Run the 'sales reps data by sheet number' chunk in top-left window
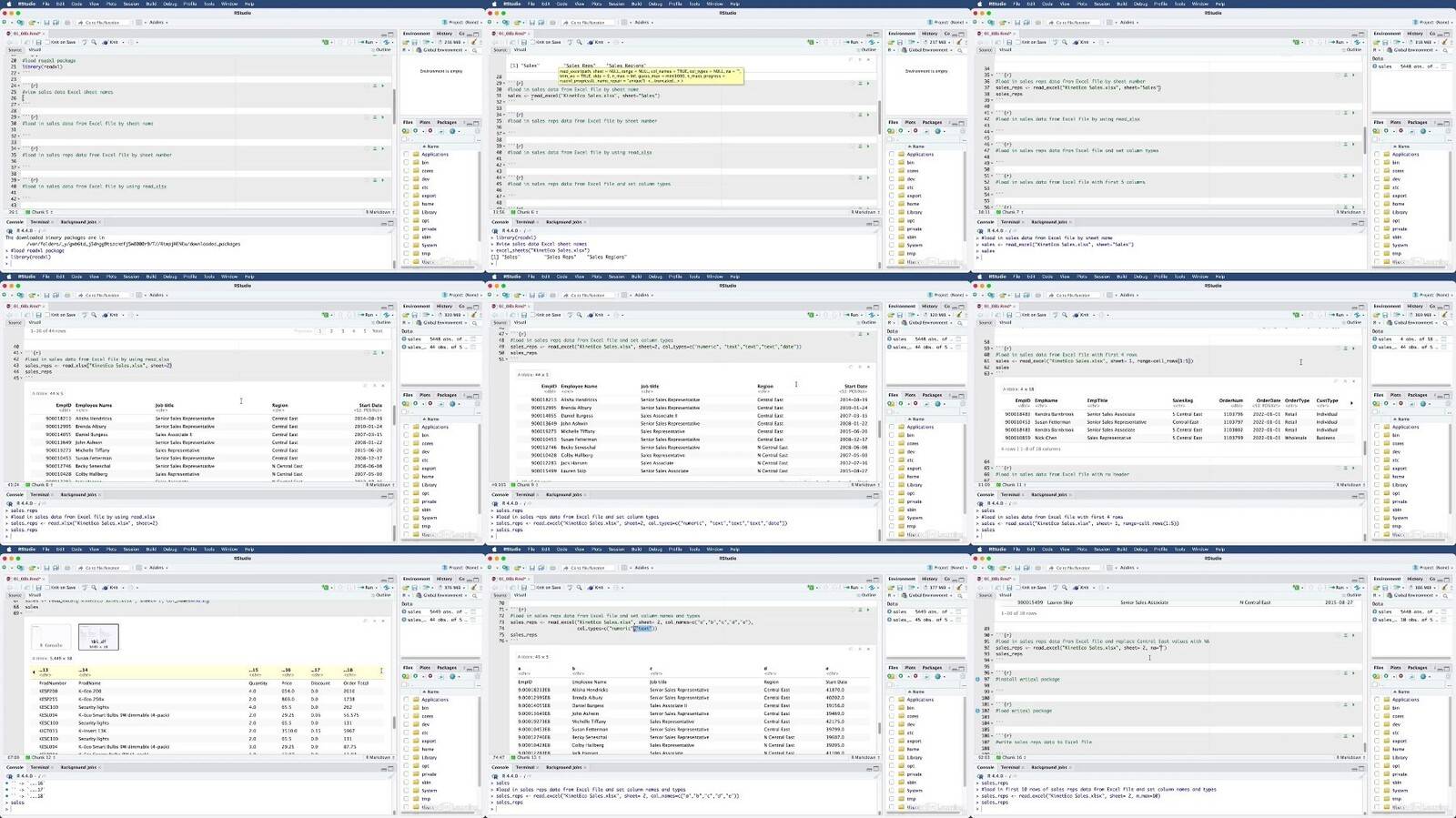Screen dimensions: 1456x818 click(x=382, y=148)
